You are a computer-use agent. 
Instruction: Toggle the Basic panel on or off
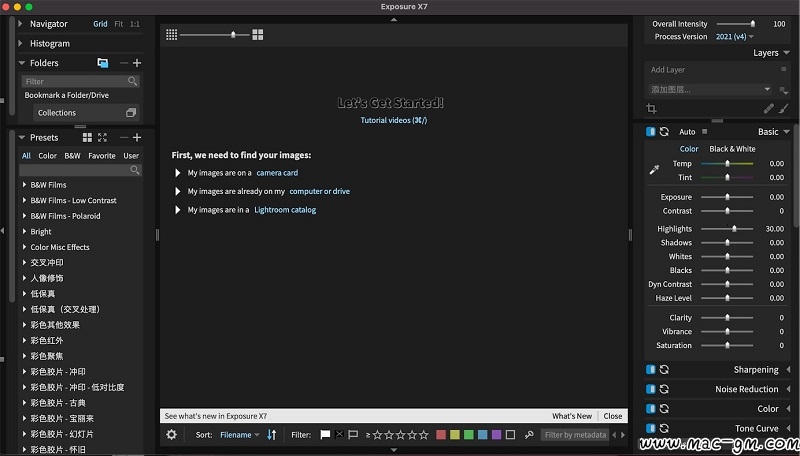[651, 132]
